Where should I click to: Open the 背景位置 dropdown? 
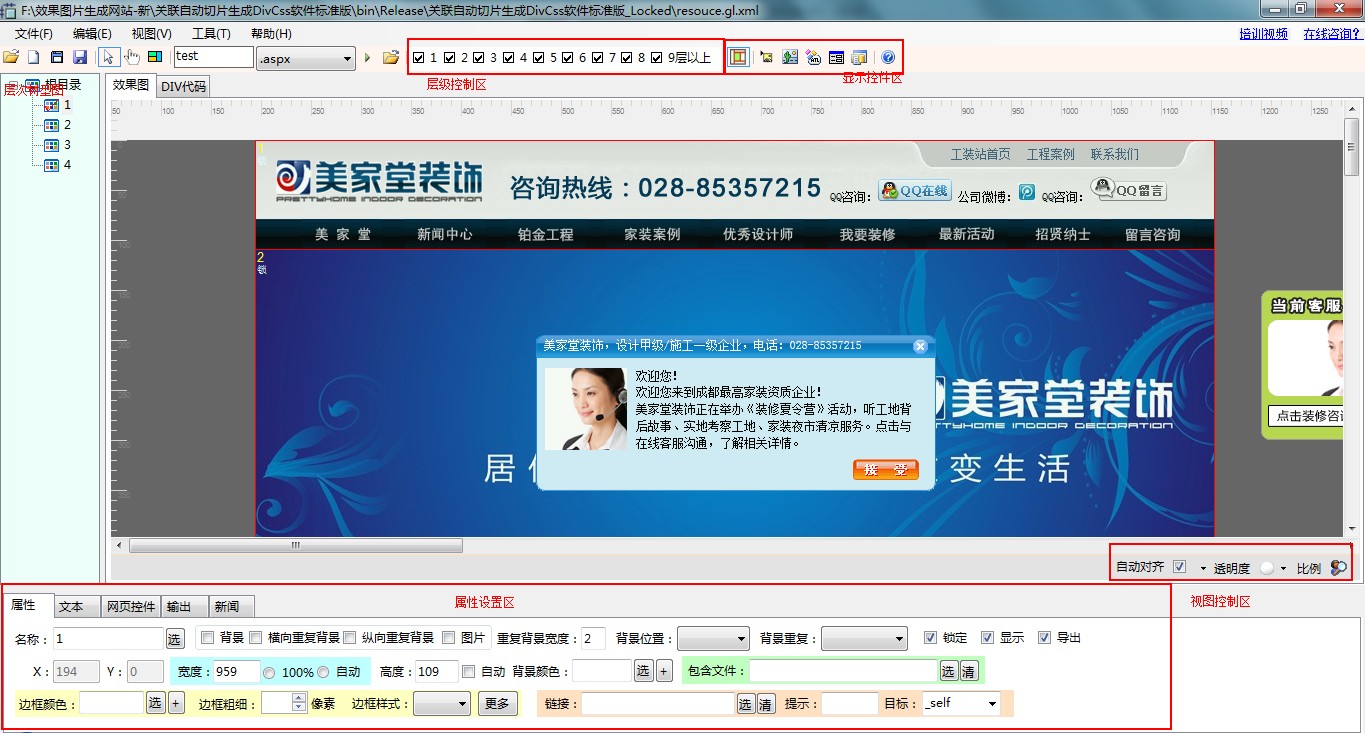pos(713,638)
